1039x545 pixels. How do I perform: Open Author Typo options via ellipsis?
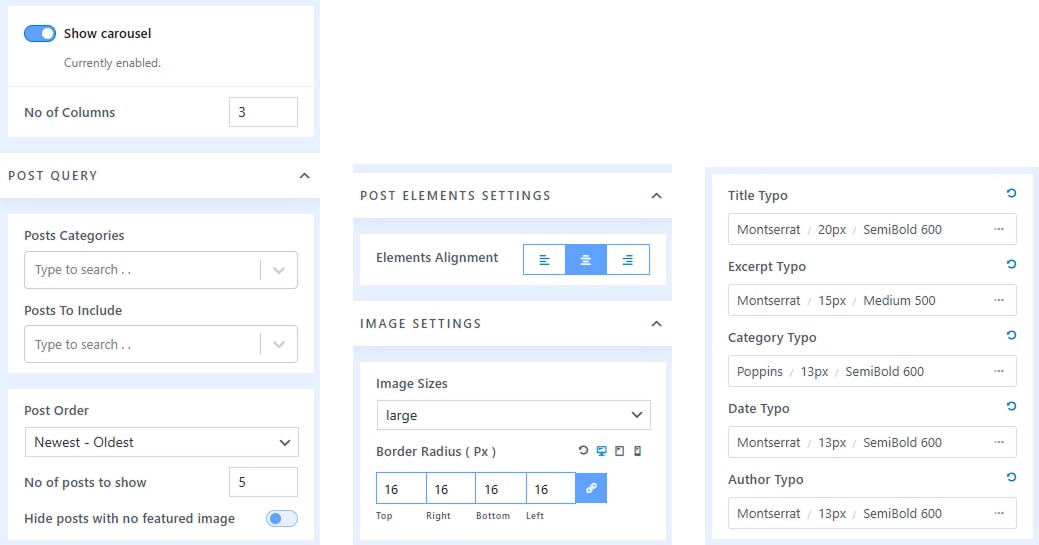click(x=998, y=513)
